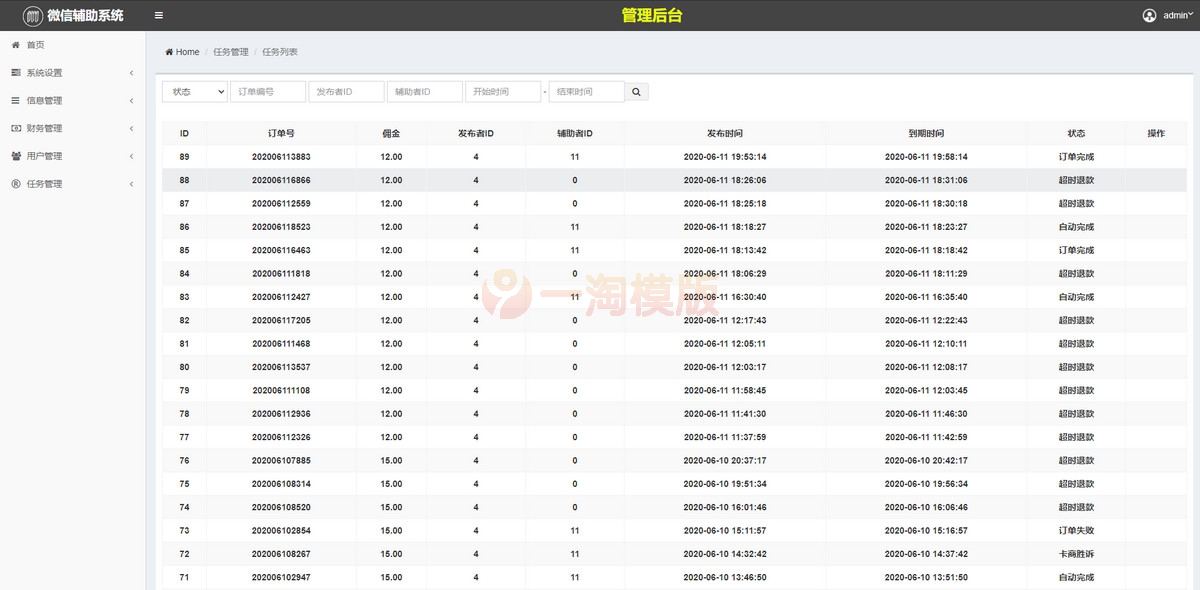This screenshot has height=590, width=1200.
Task: Click the 开始时间 date field
Action: pos(503,92)
